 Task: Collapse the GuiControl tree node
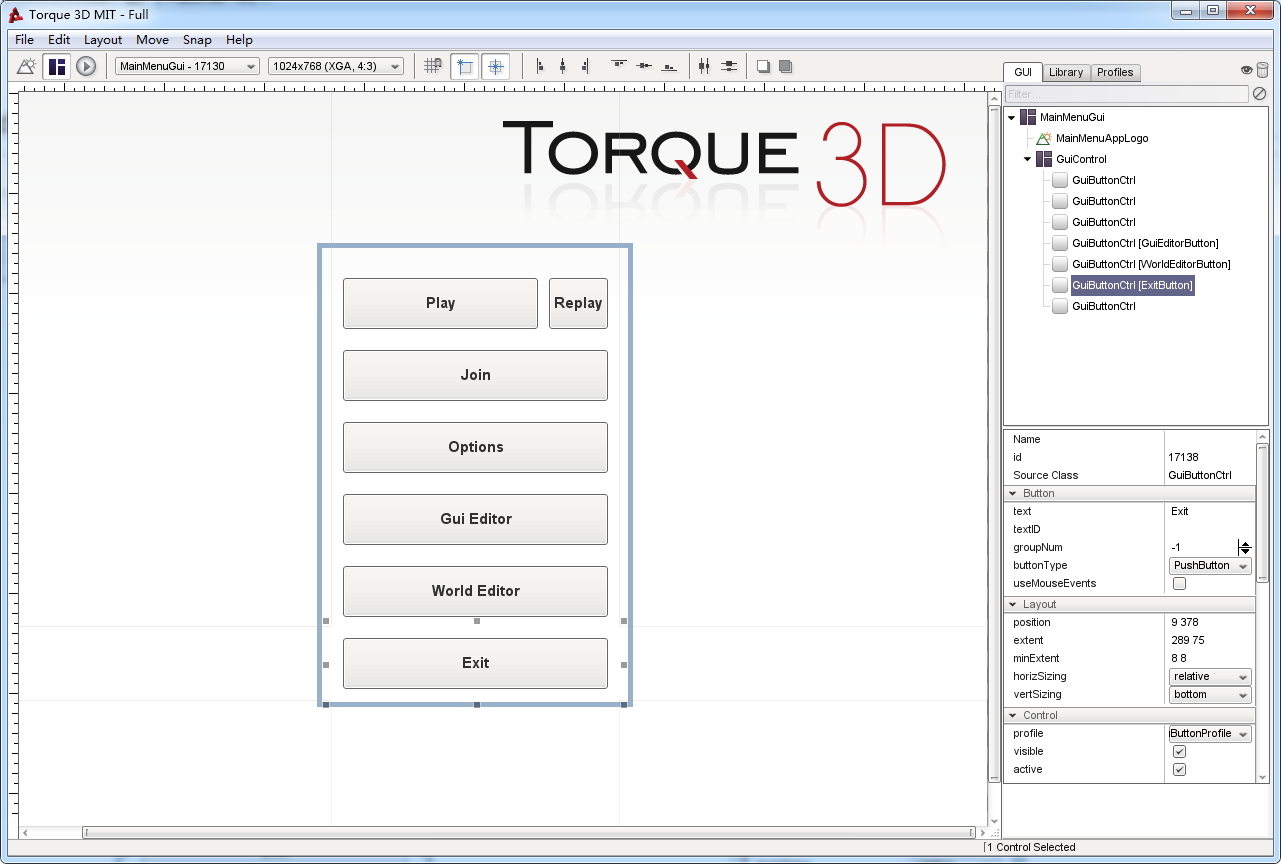pyautogui.click(x=1027, y=159)
